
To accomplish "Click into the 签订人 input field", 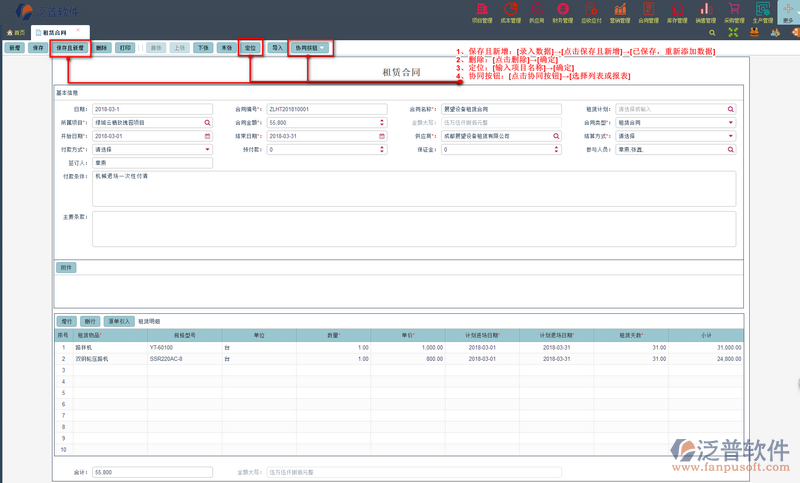I will (152, 162).
